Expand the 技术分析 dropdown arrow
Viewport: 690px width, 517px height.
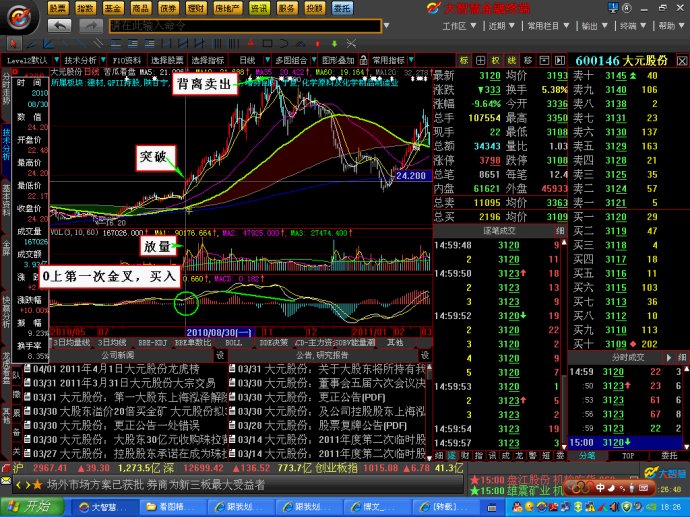103,60
